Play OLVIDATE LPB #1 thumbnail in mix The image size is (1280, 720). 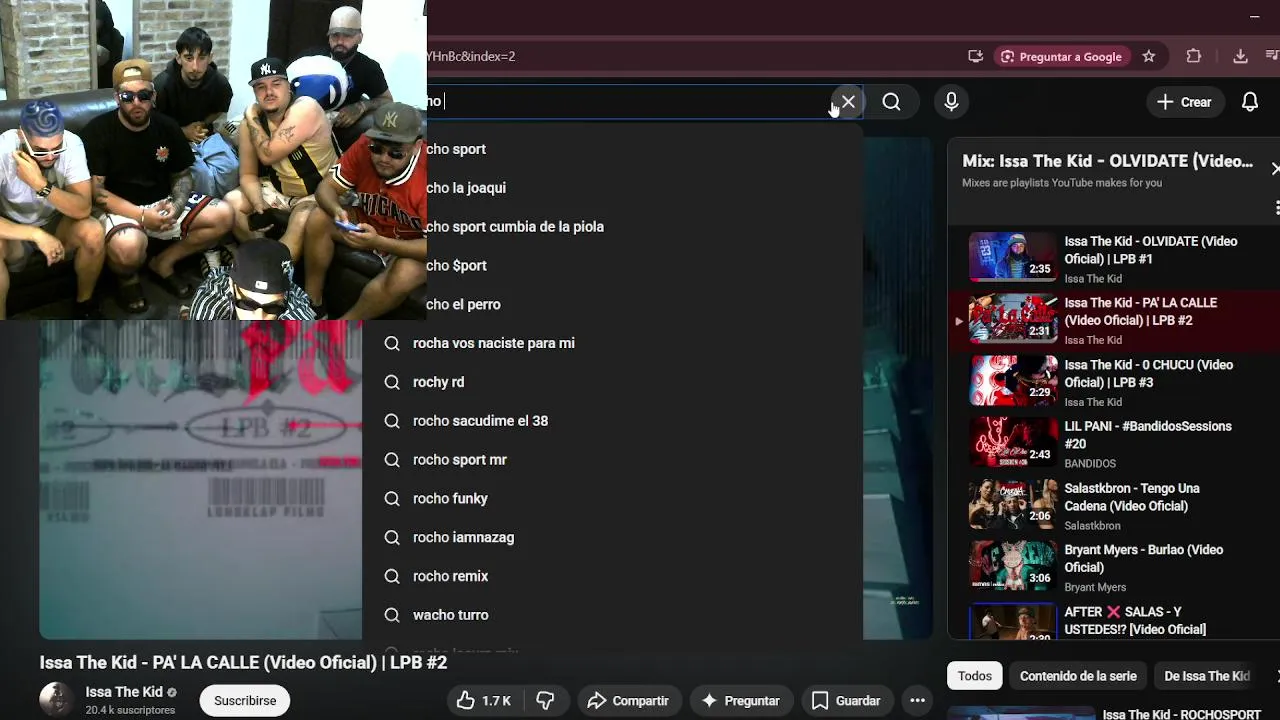point(1013,257)
